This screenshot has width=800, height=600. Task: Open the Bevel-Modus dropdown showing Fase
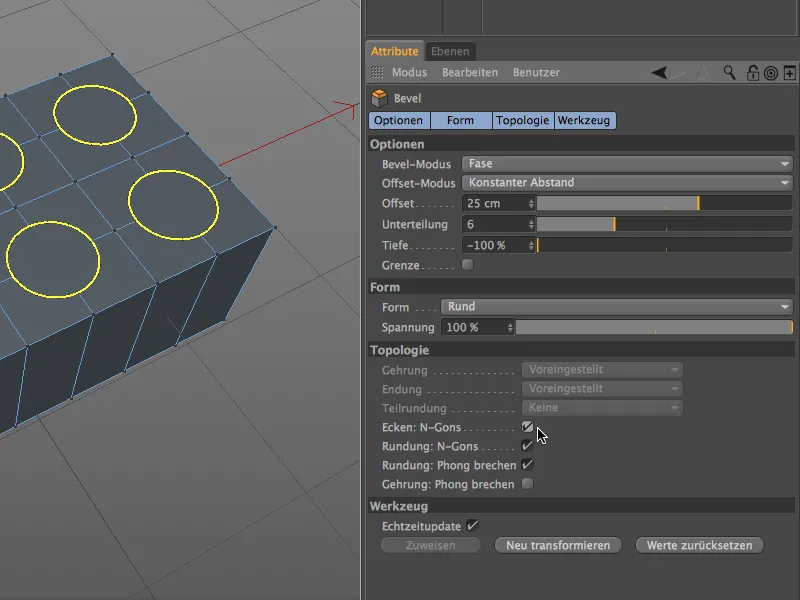pyautogui.click(x=627, y=164)
